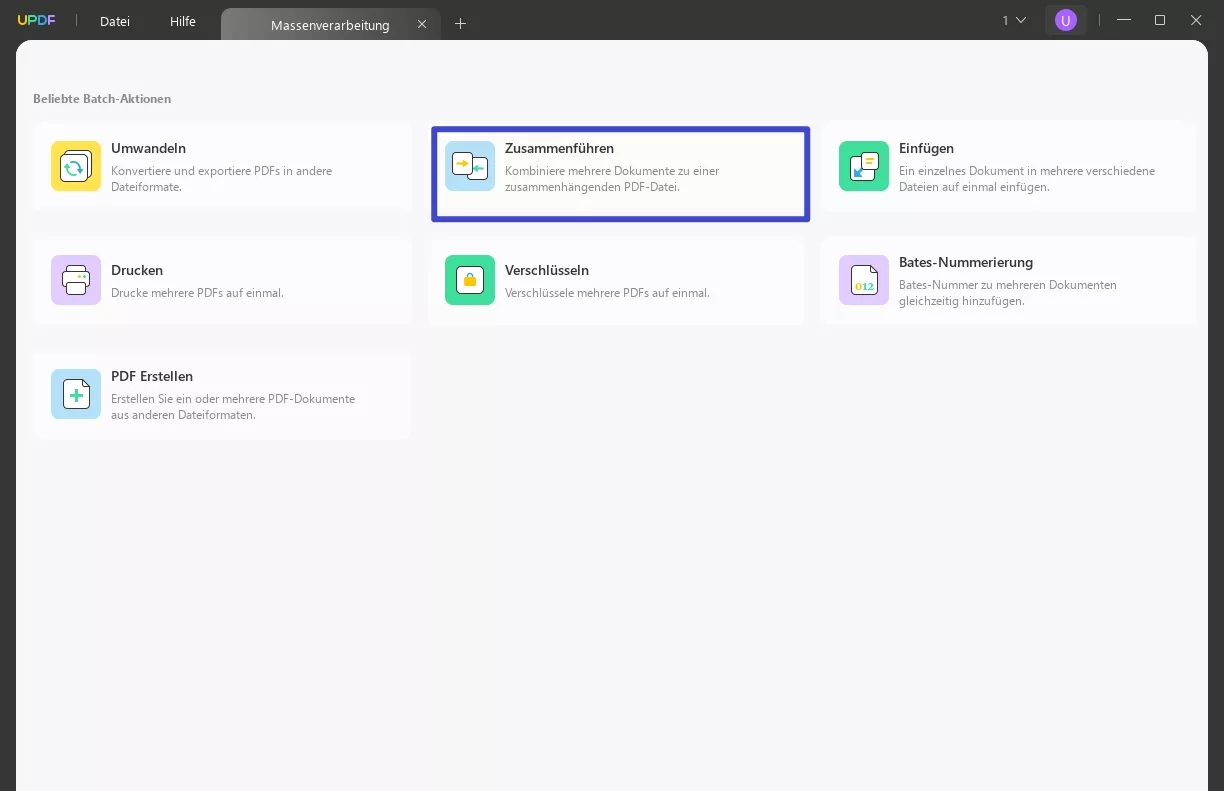Image resolution: width=1224 pixels, height=791 pixels.
Task: Open the tab count dropdown
Action: click(1011, 19)
